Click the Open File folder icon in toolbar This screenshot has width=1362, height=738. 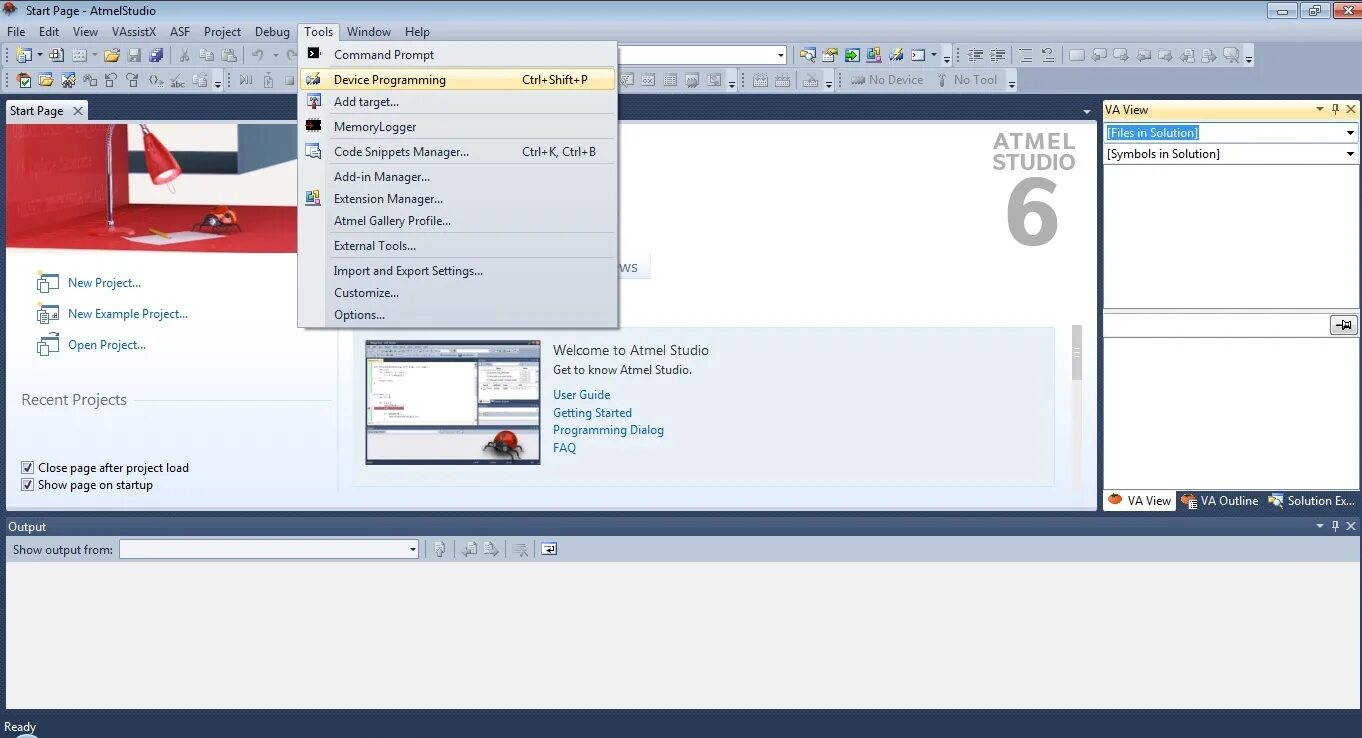[113, 55]
